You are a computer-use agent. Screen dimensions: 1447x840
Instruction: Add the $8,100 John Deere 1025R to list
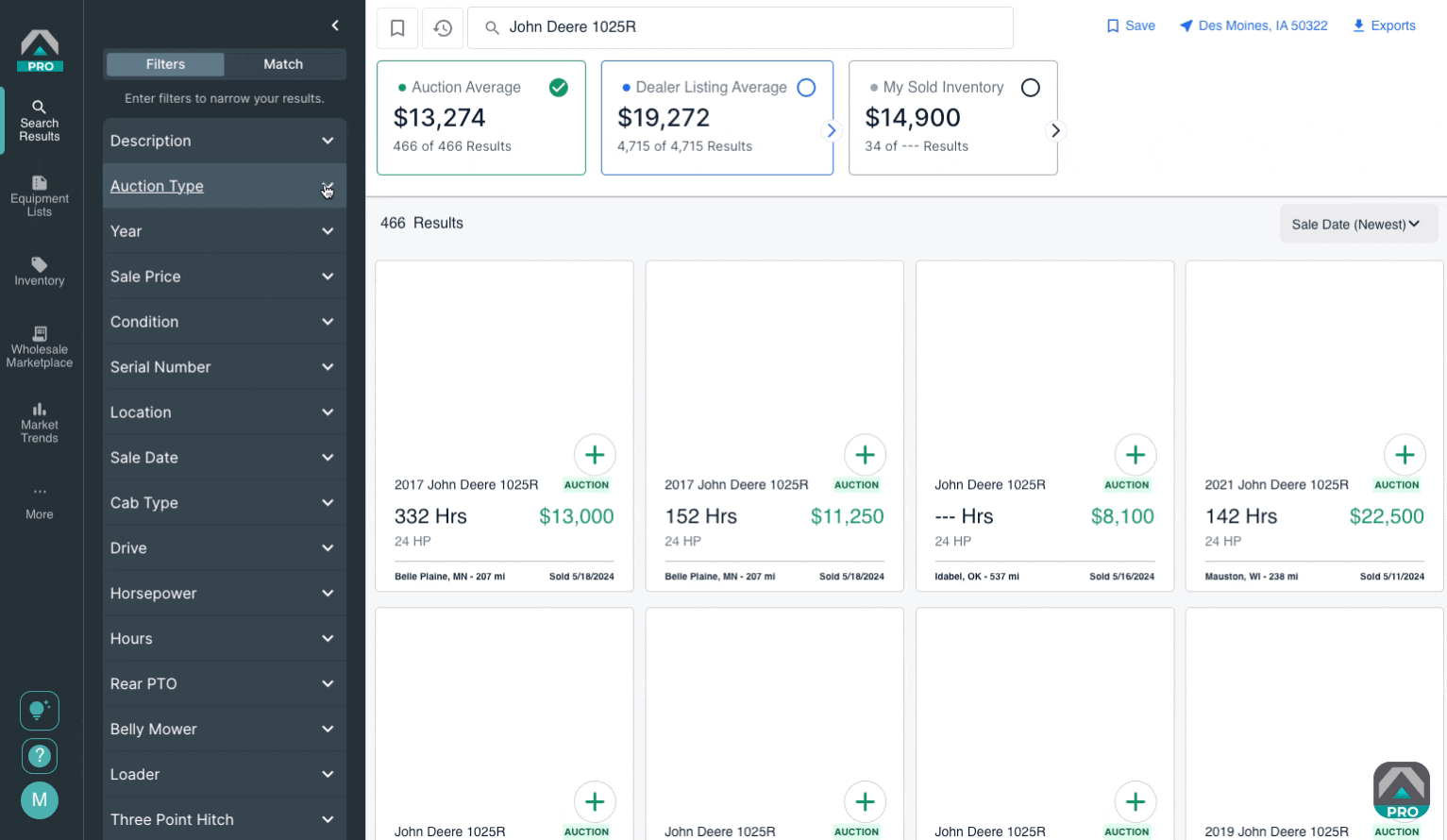click(x=1135, y=455)
